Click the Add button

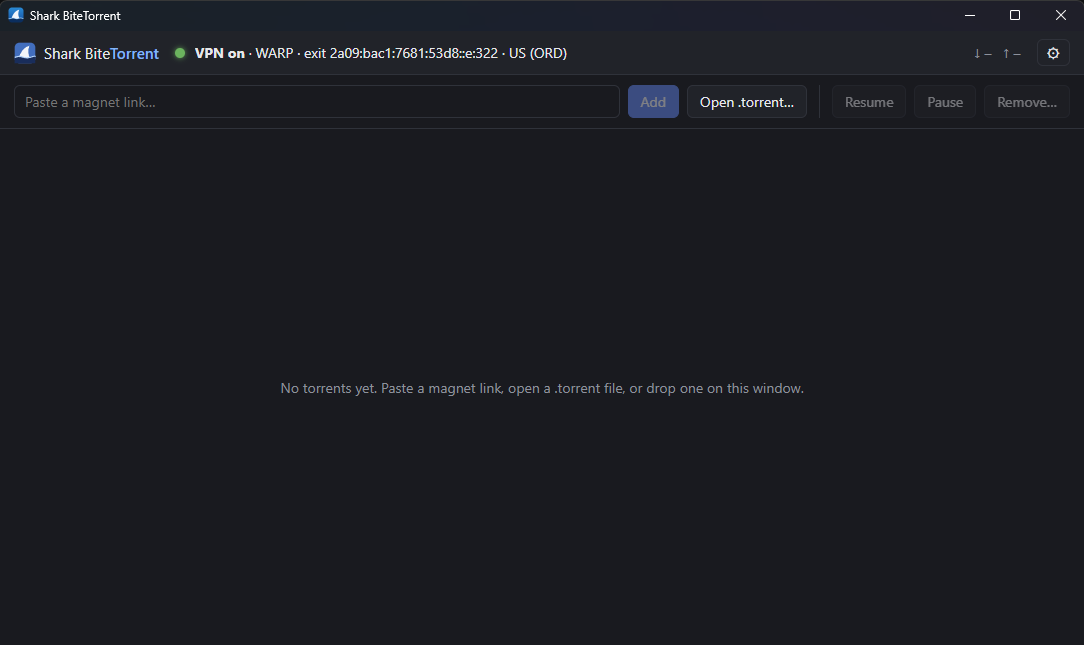click(x=653, y=102)
